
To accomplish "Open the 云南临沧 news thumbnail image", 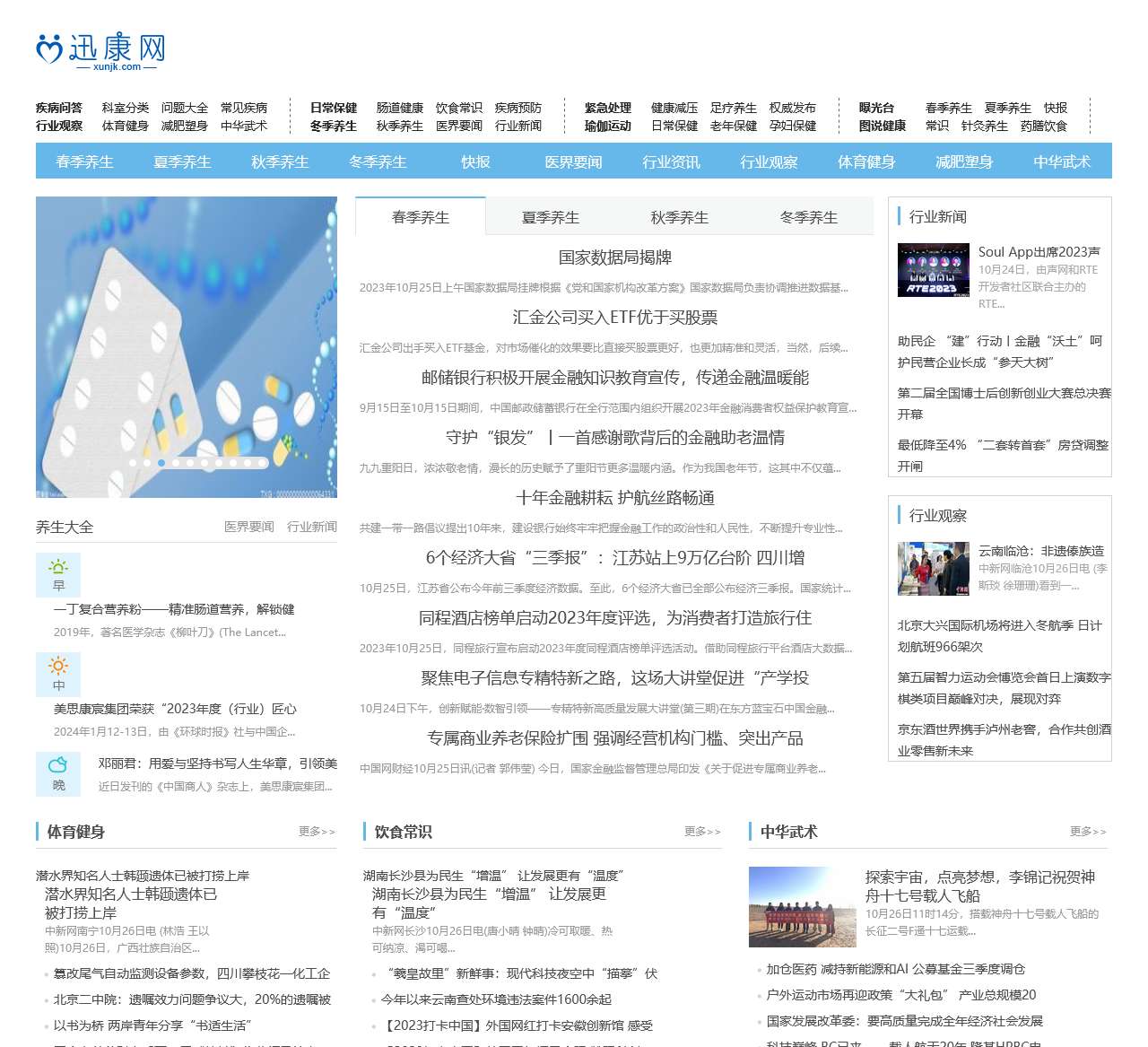I will (934, 569).
